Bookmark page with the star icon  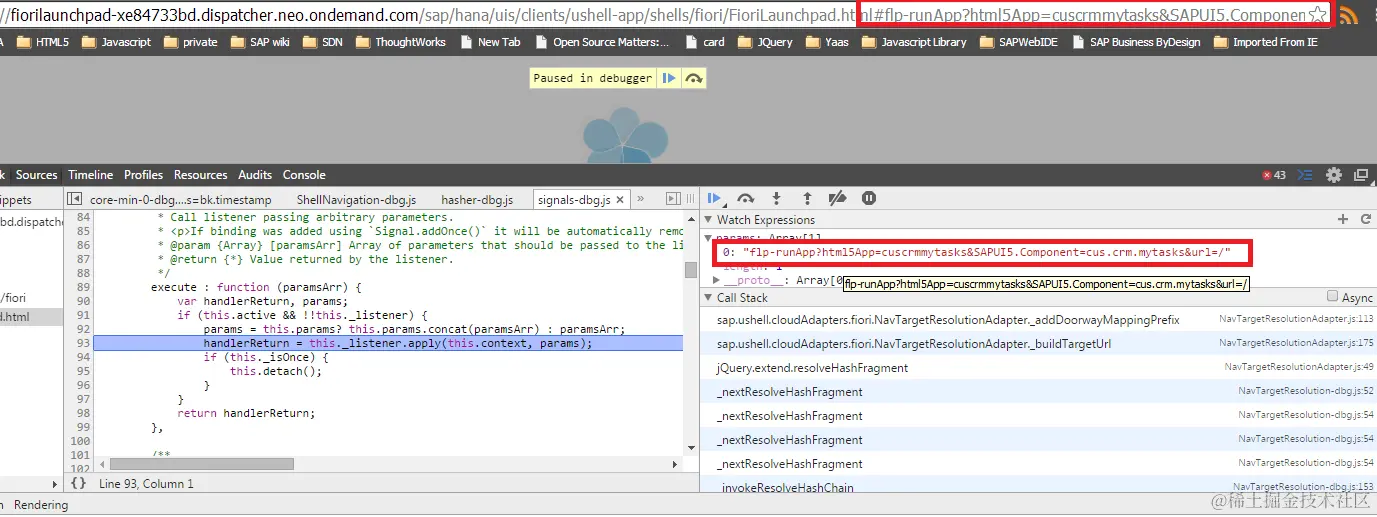tap(1318, 14)
